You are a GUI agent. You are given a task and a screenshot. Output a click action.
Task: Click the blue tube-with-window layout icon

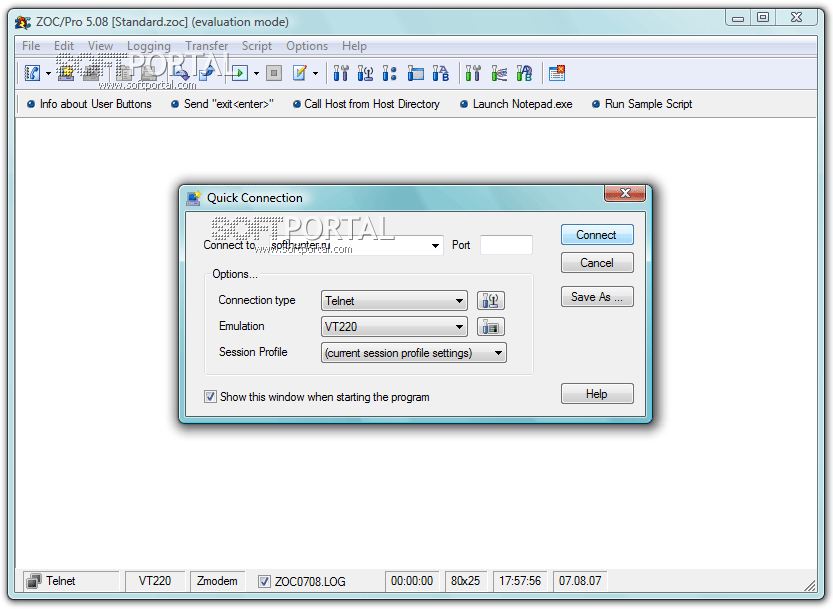[415, 73]
